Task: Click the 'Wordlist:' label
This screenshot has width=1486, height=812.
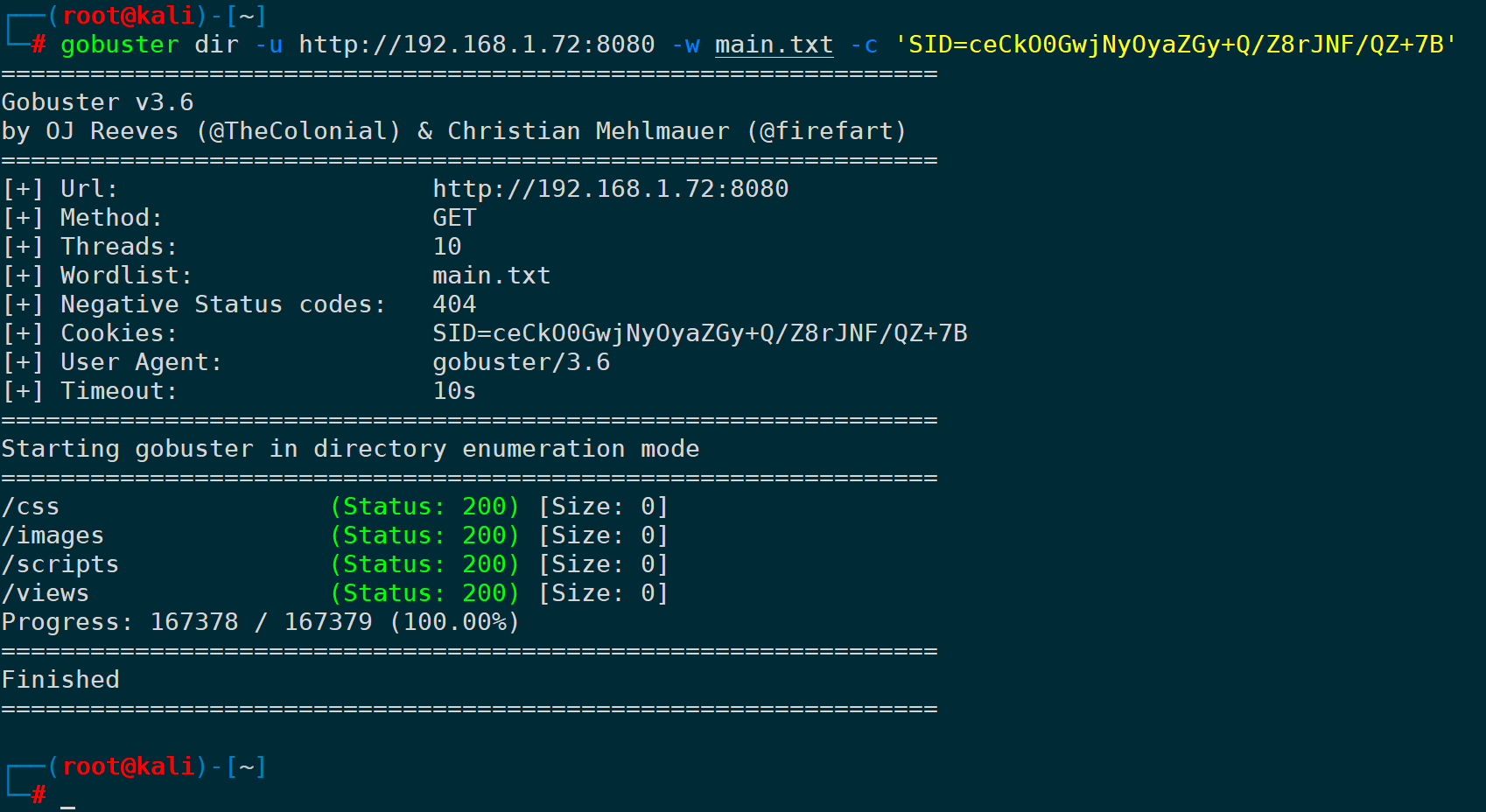Action: (x=126, y=276)
